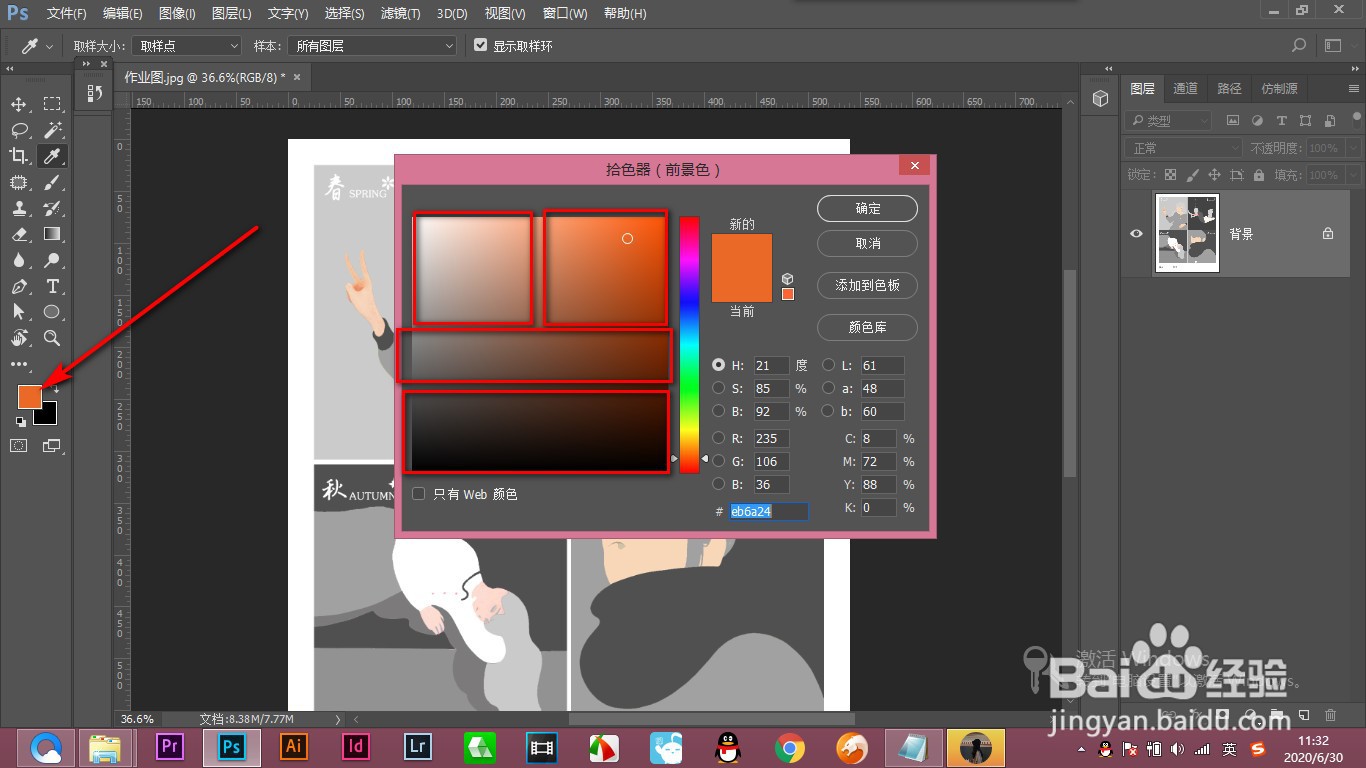Screen dimensions: 1366x768
Task: Click the 取消 button
Action: (x=867, y=243)
